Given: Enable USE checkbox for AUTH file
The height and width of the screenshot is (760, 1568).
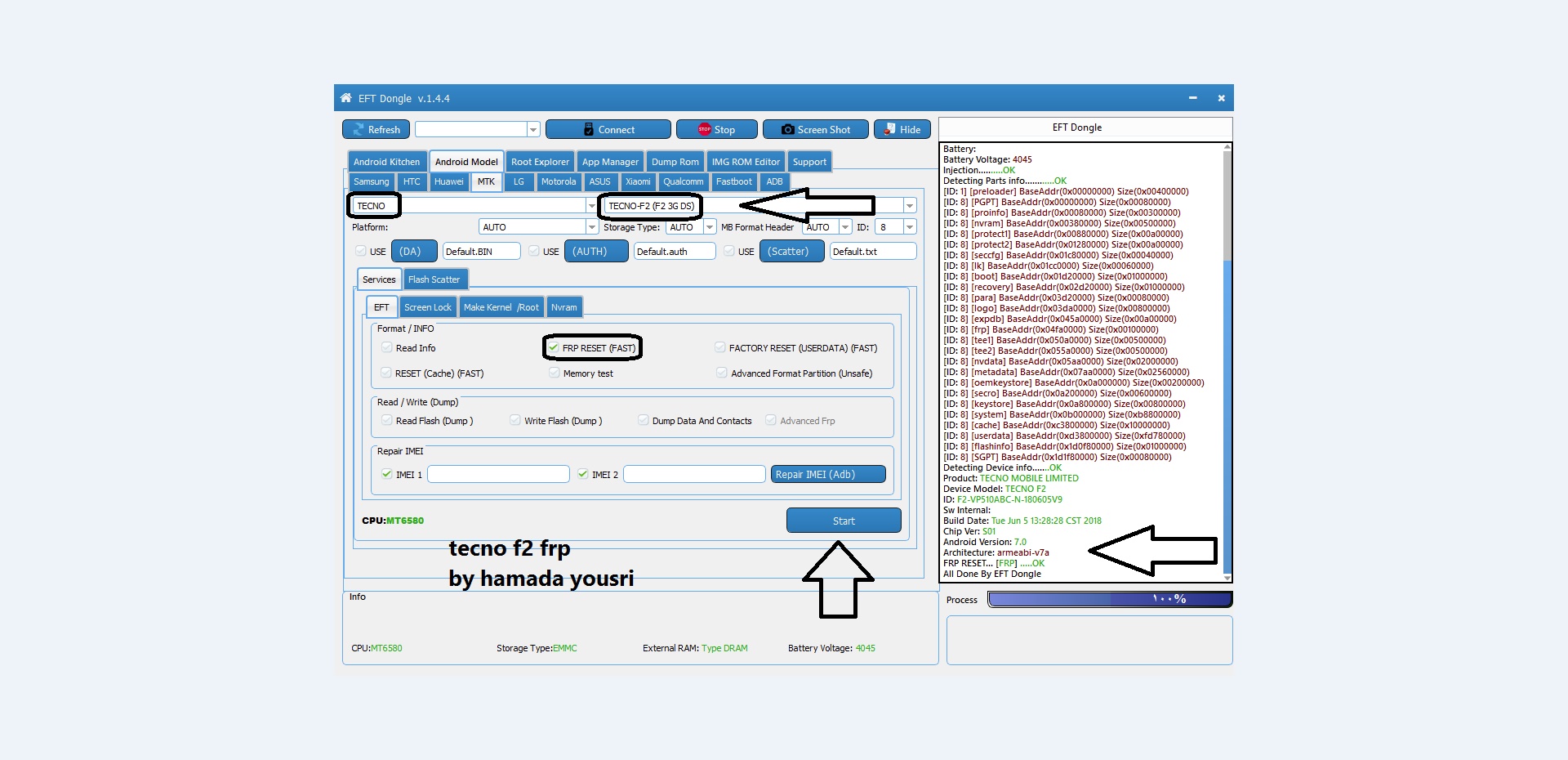Looking at the screenshot, I should click(534, 251).
